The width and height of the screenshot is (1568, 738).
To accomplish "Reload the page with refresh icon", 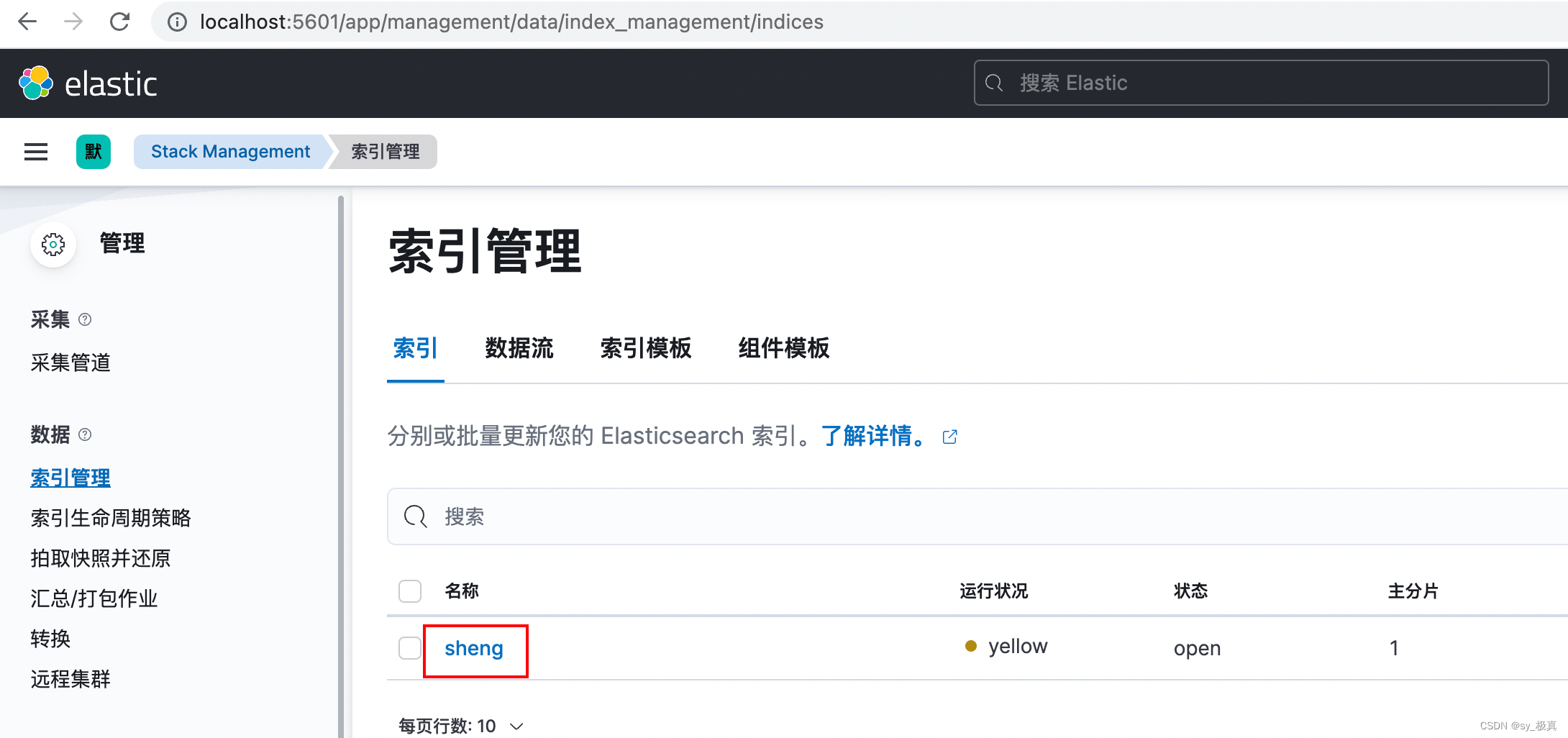I will (x=119, y=22).
